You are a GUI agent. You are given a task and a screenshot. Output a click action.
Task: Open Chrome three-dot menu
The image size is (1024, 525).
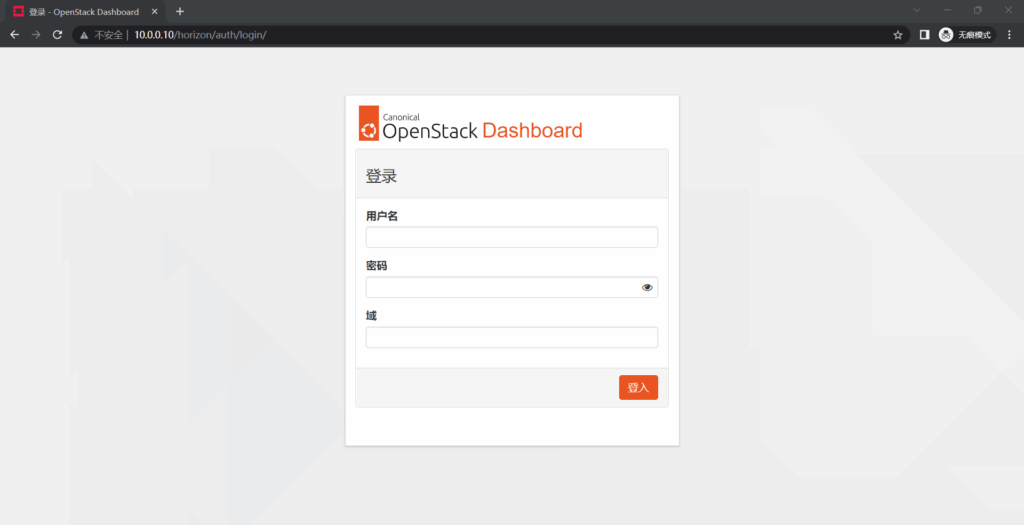1009,35
